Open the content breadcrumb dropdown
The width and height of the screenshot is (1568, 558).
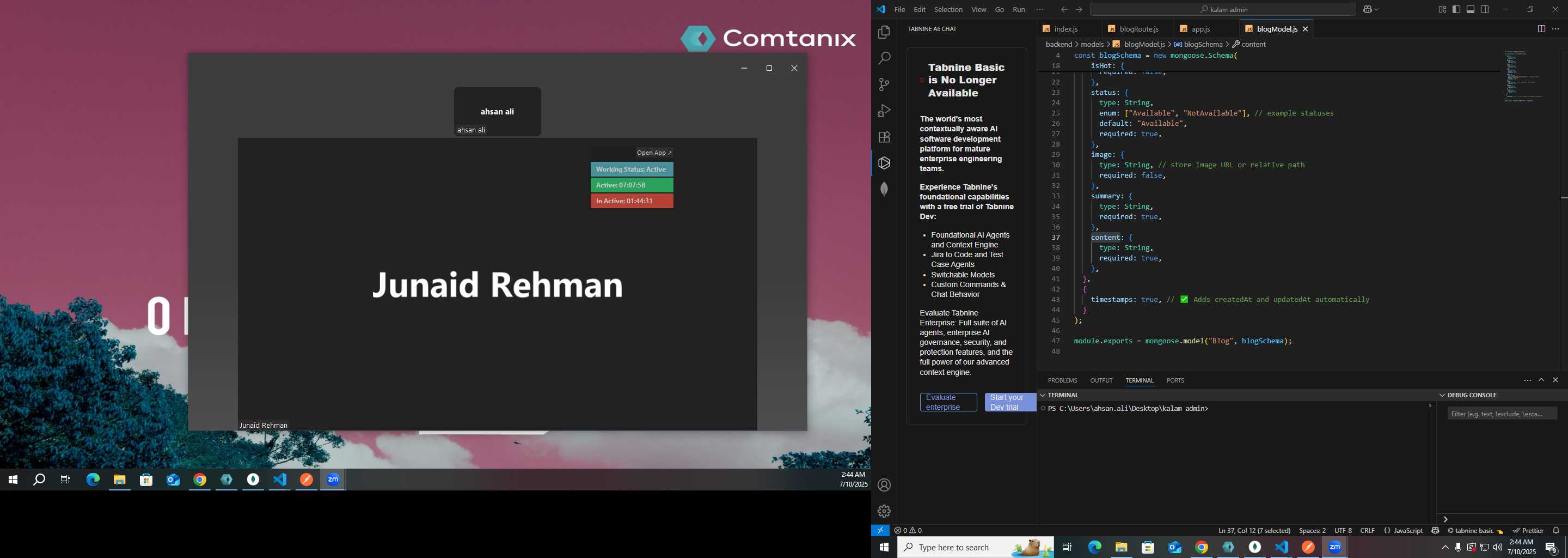[x=1249, y=45]
